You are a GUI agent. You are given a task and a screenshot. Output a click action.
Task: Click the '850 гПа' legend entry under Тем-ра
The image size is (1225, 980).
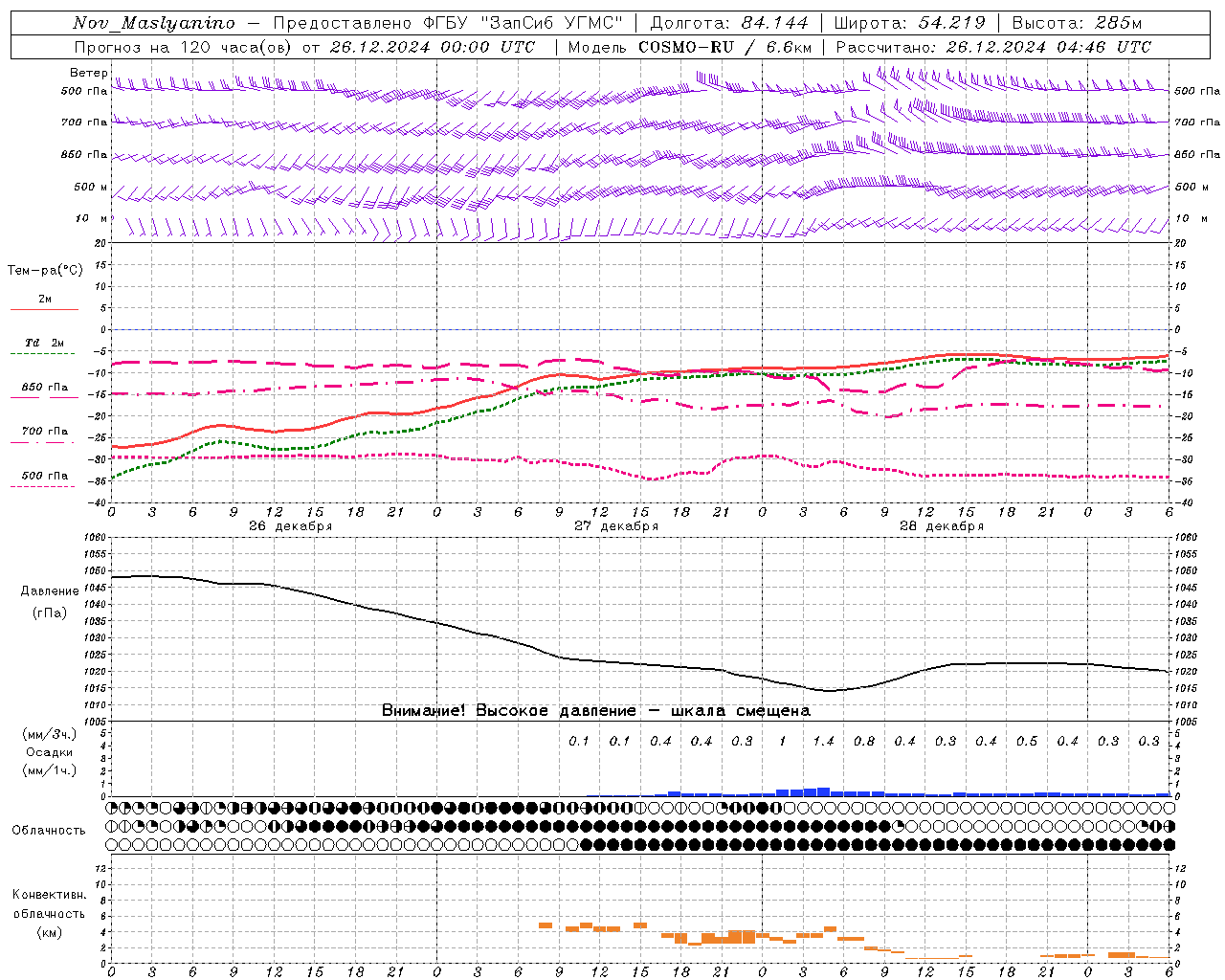[x=45, y=388]
